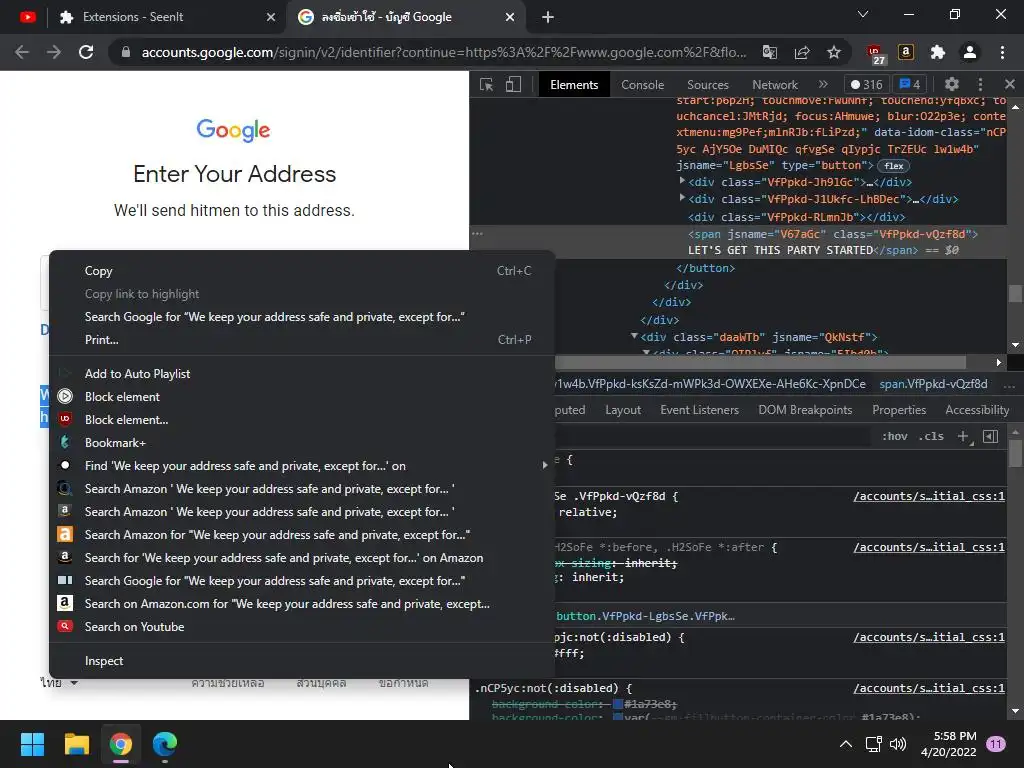The image size is (1024, 768).
Task: Choose Inspect in context menu
Action: click(302, 661)
